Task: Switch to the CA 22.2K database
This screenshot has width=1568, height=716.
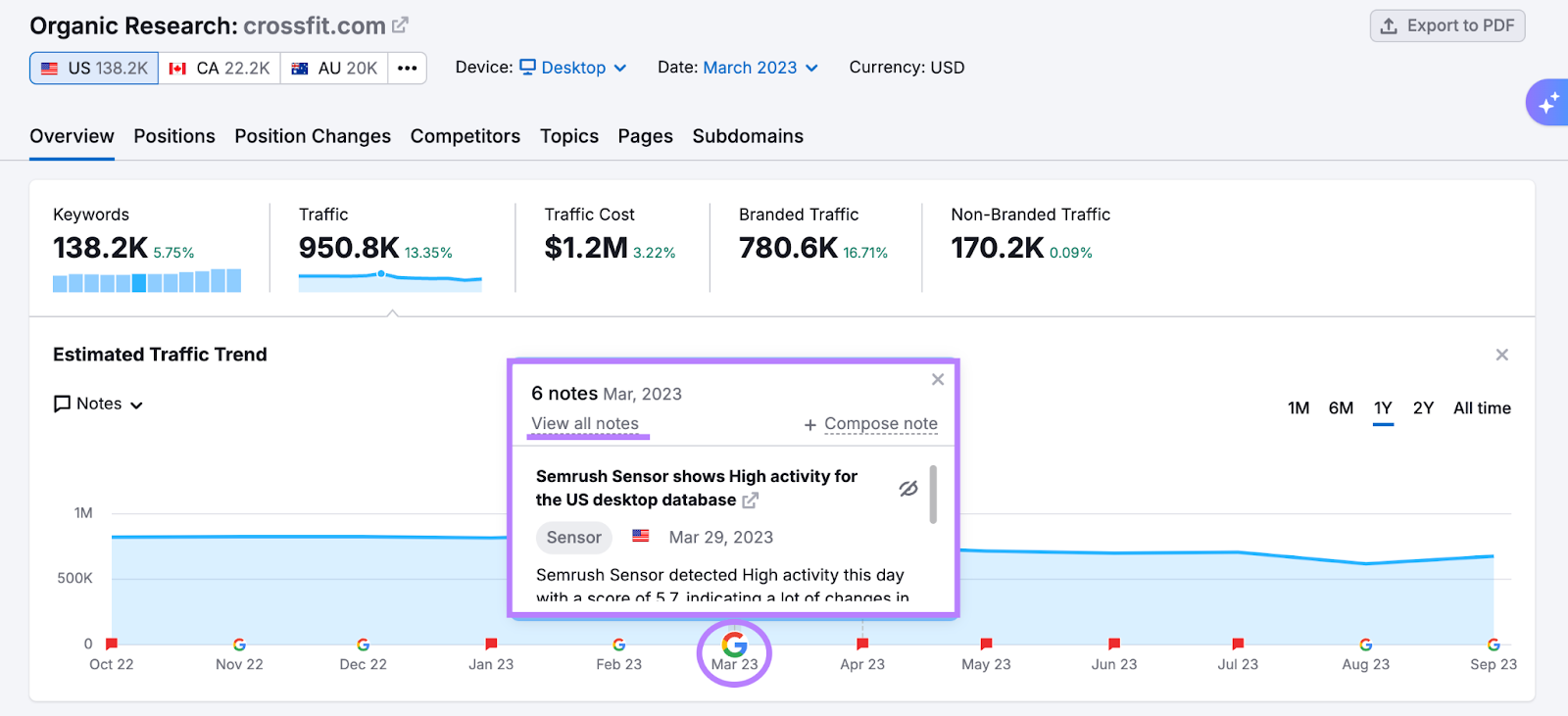Action: tap(220, 68)
